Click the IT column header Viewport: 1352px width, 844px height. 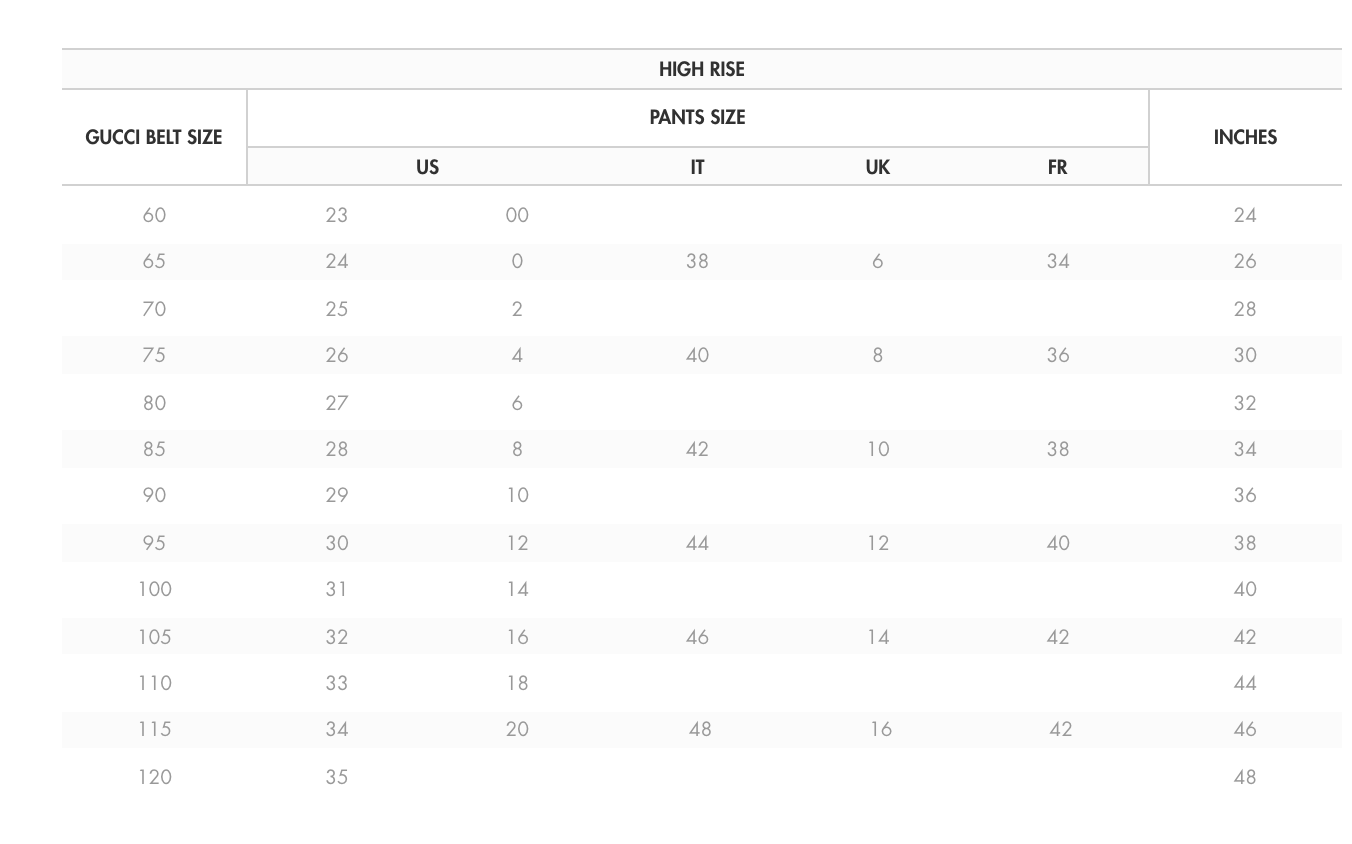click(x=697, y=167)
